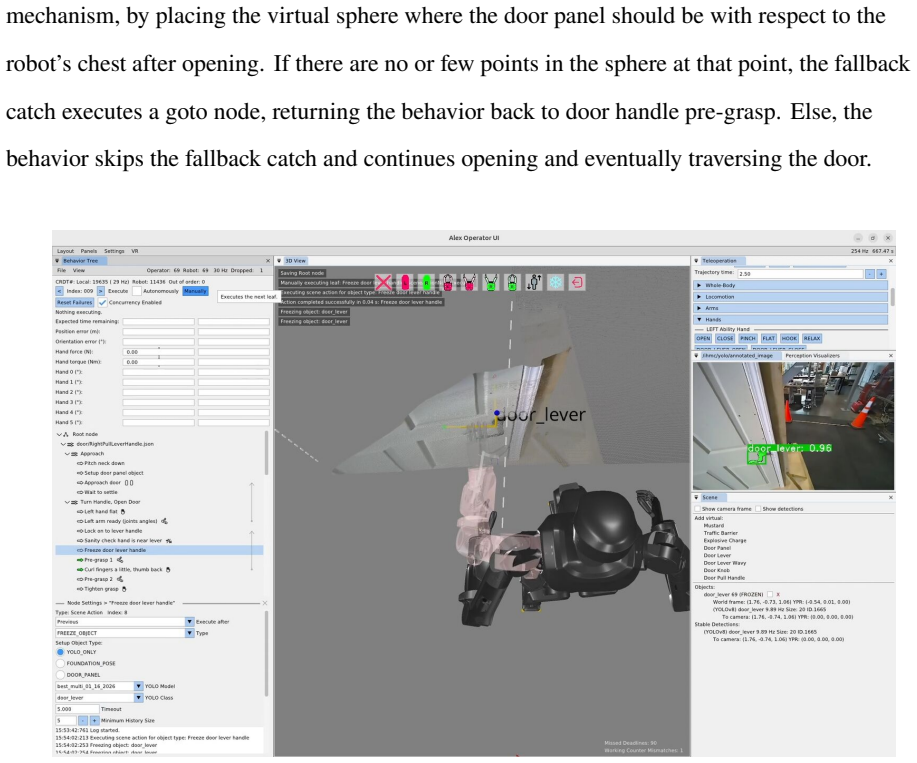Click the hand icon next to Curl fingers a little
This screenshot has width=917, height=763.
168,569
